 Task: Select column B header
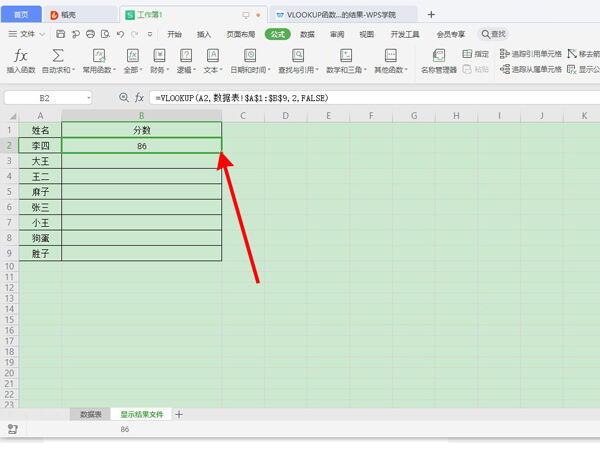pos(142,116)
